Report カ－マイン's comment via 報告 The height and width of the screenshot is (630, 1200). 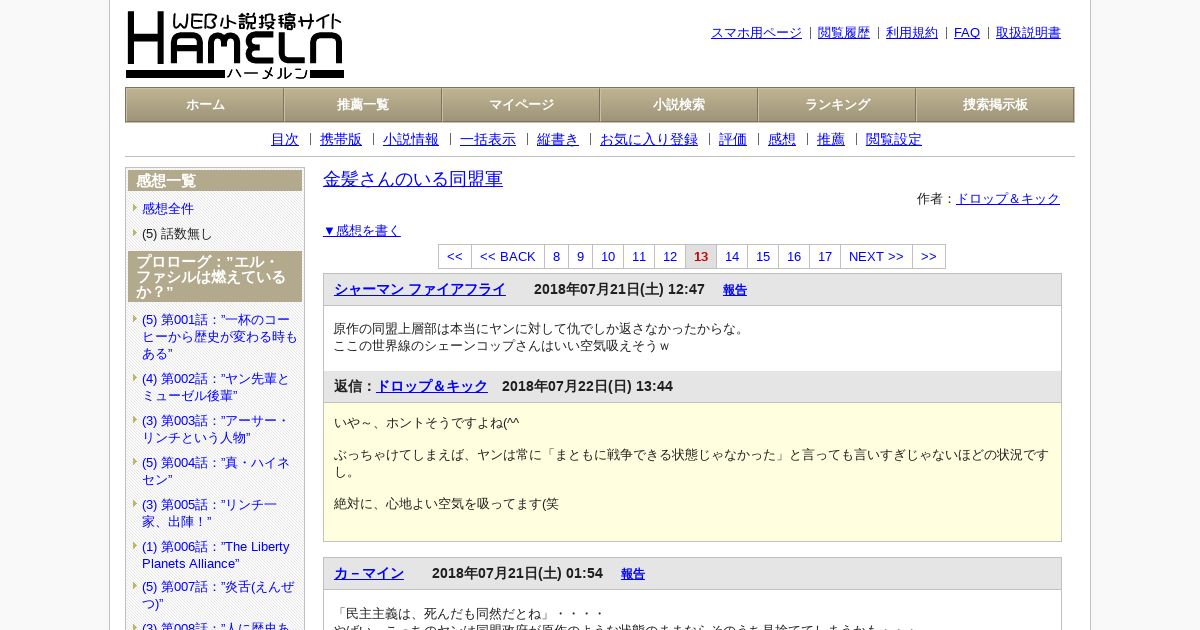(633, 574)
